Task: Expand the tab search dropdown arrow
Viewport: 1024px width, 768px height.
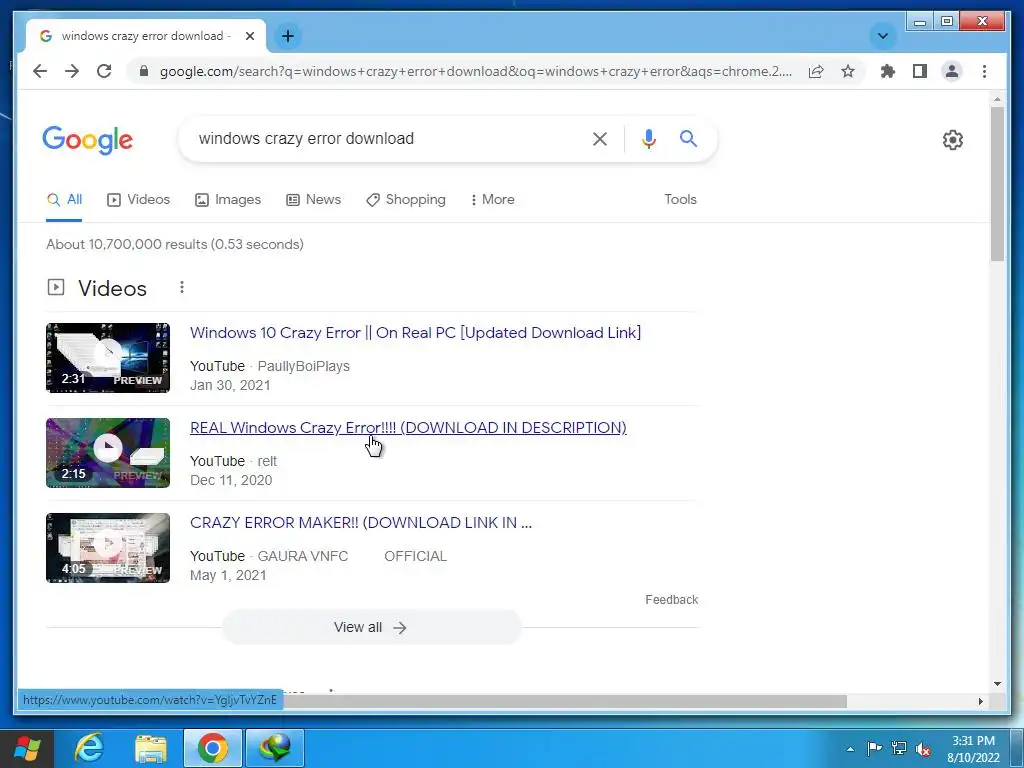Action: 882,36
